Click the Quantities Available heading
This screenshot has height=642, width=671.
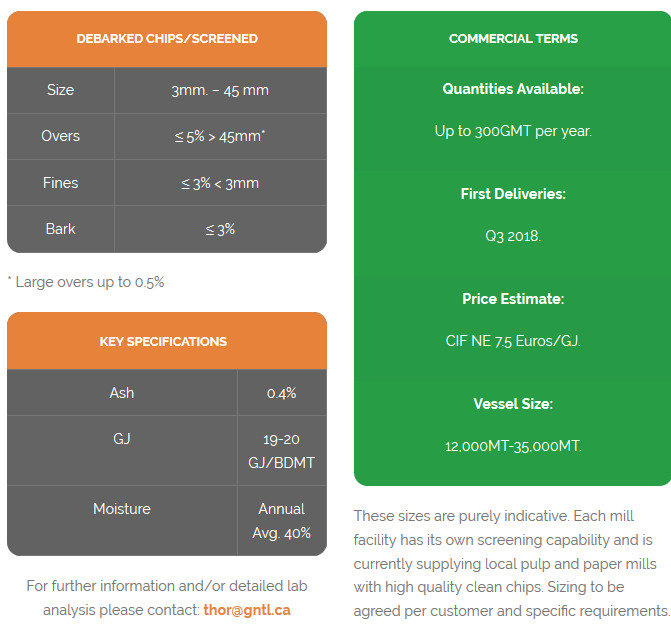(x=513, y=89)
